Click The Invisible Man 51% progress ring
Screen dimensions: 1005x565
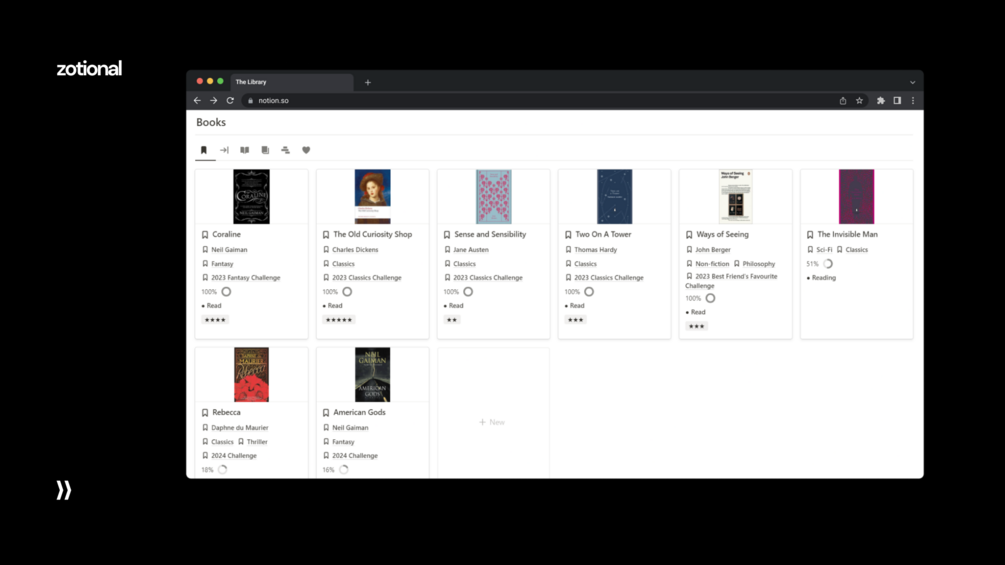pos(828,264)
